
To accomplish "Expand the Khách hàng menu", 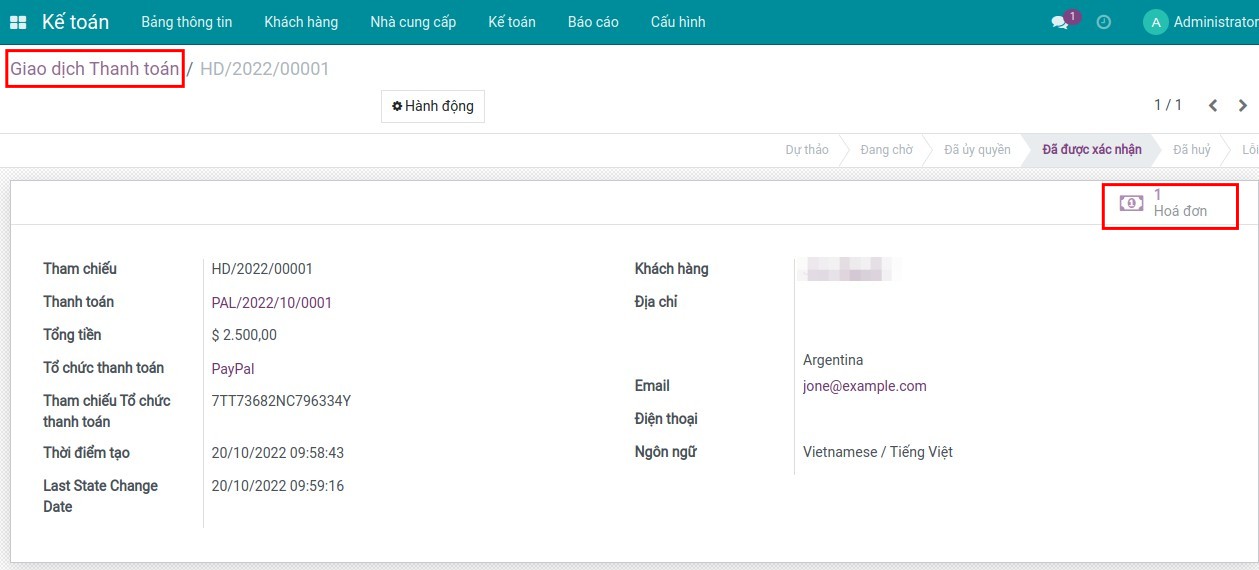I will coord(301,22).
